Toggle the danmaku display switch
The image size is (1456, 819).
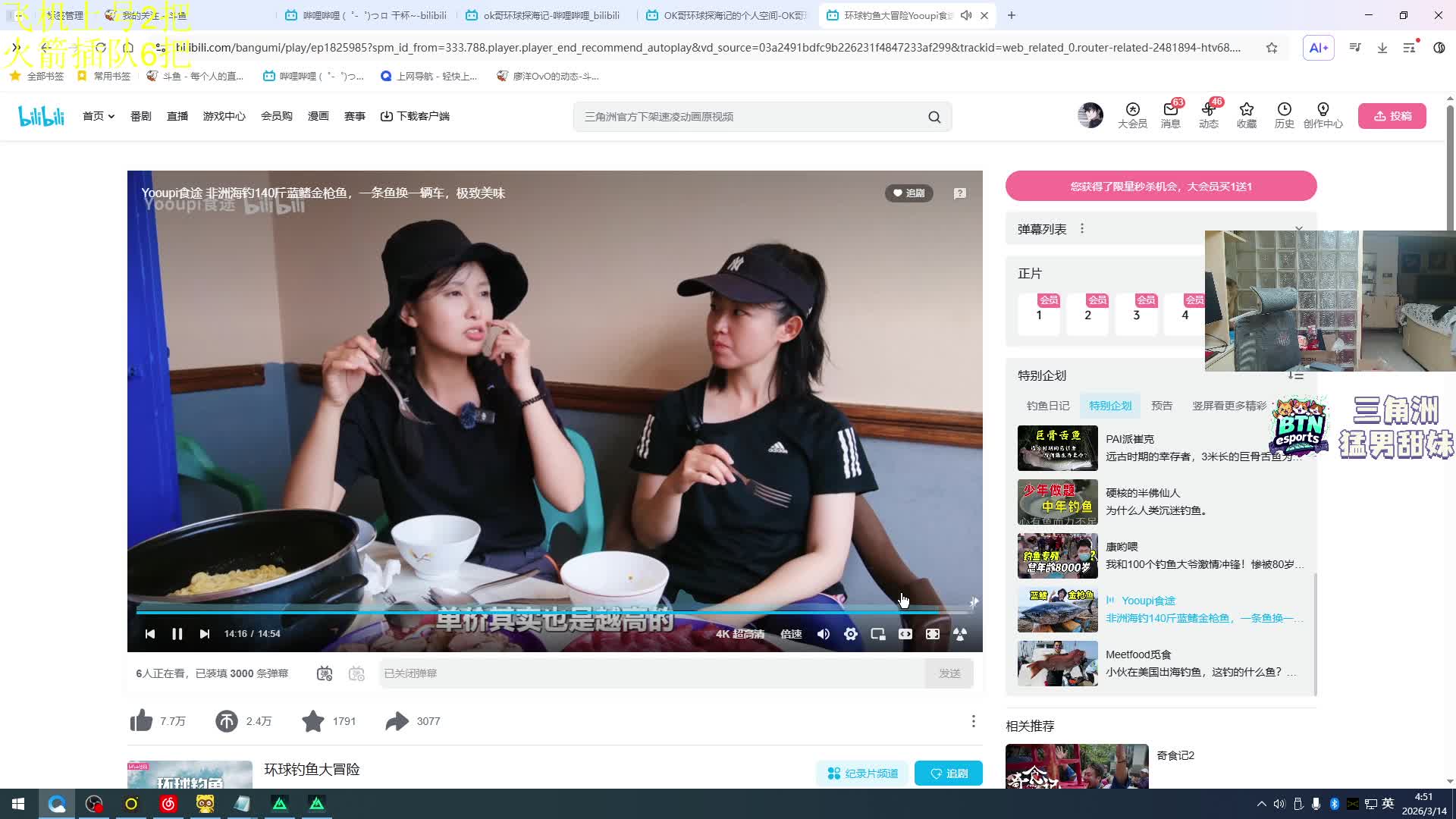point(325,673)
